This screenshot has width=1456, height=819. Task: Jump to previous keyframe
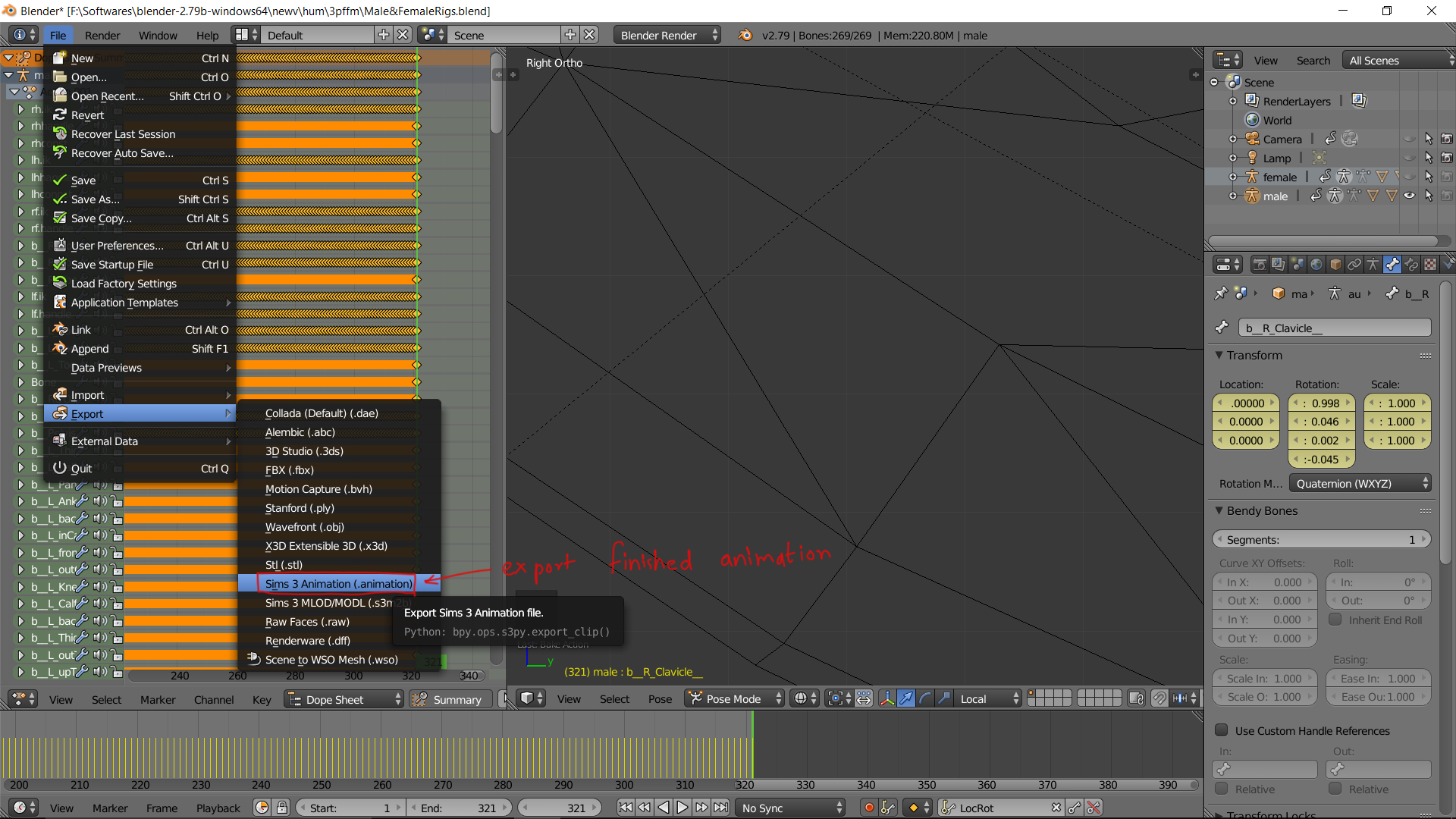(x=645, y=808)
